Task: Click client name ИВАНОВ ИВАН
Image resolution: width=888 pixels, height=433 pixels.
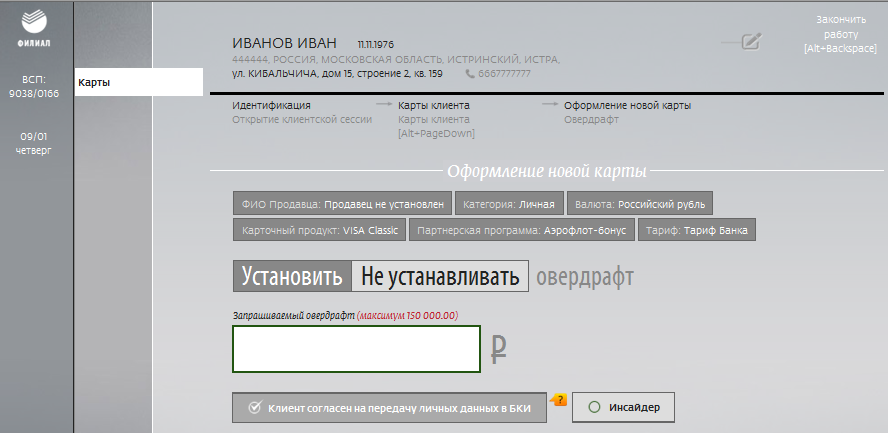Action: 284,43
